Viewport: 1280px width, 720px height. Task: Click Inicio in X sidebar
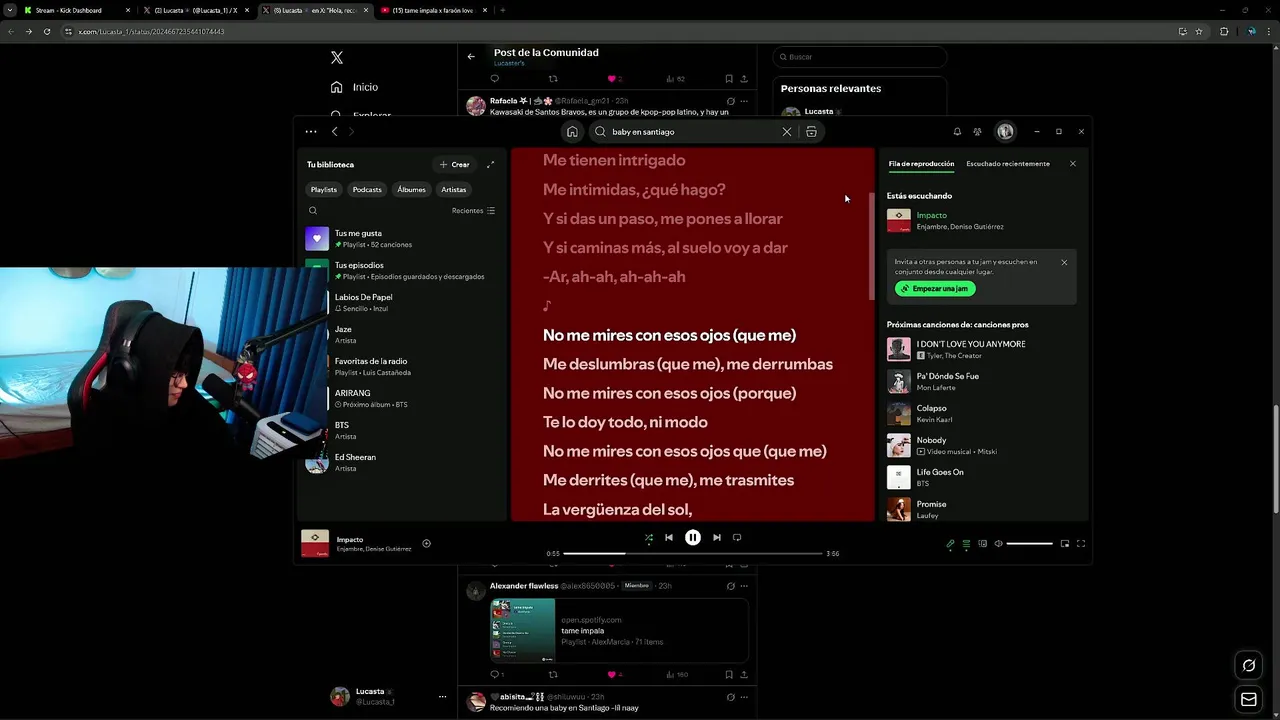tap(354, 87)
